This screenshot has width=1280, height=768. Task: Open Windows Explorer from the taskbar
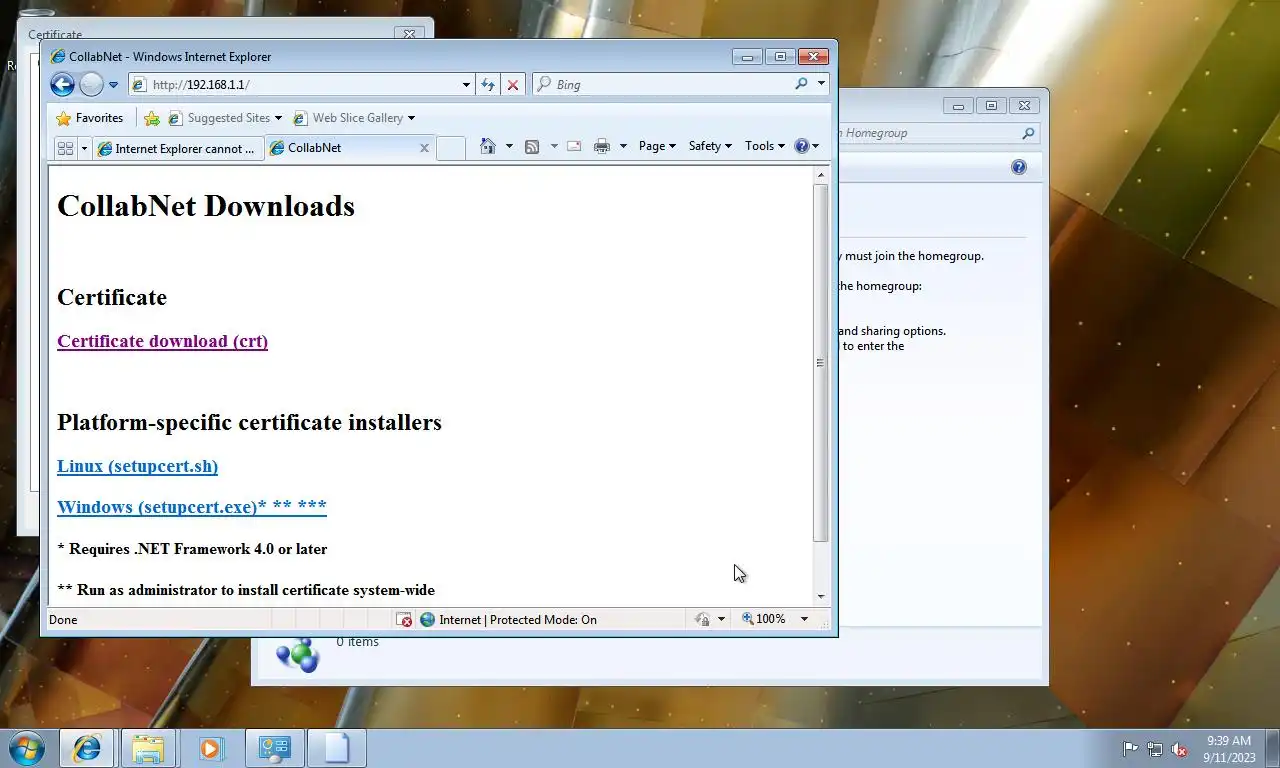pos(149,748)
